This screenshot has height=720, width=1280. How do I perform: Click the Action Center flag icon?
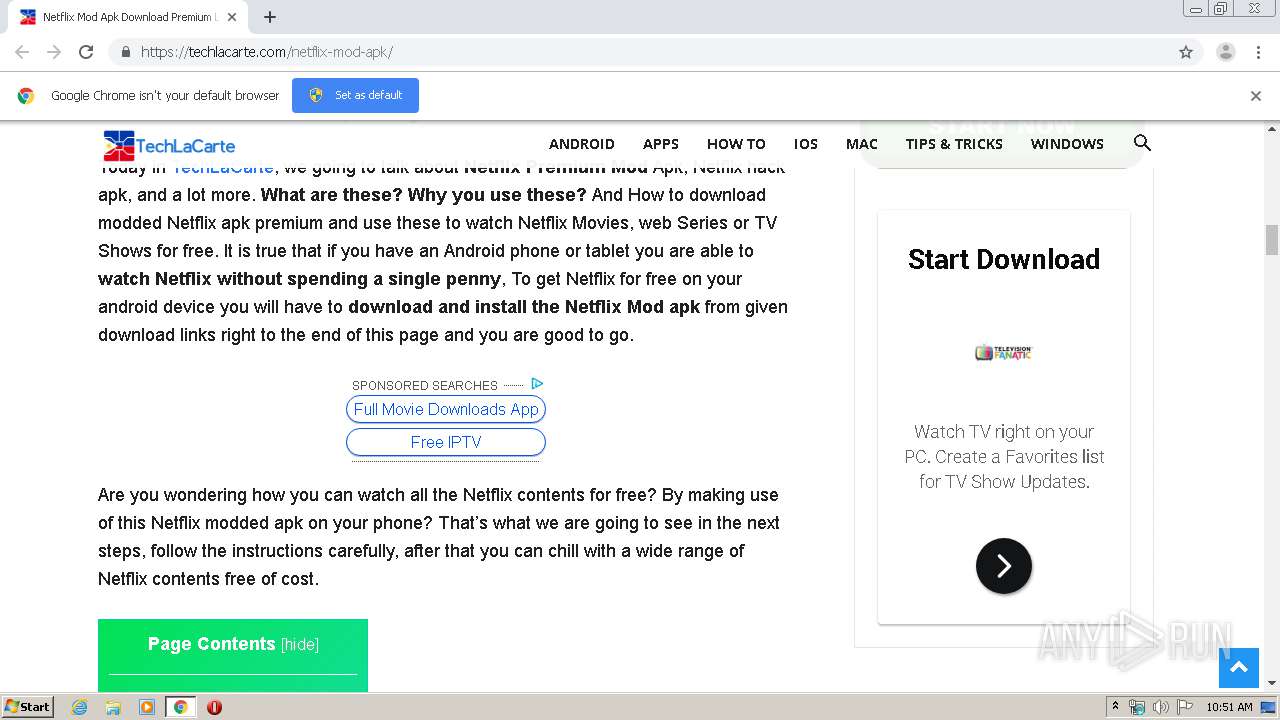pos(1184,707)
